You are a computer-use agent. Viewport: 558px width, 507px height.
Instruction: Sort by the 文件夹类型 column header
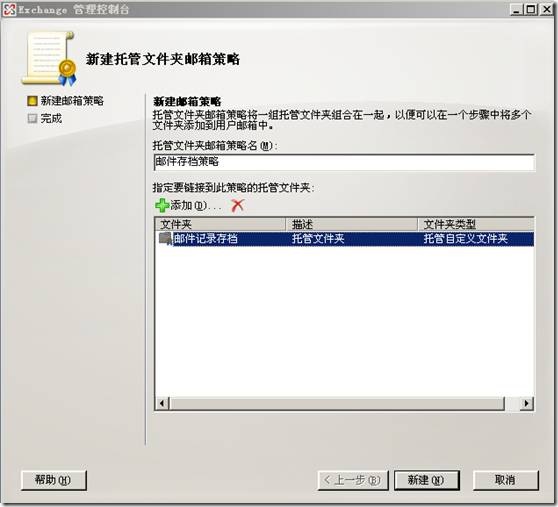click(475, 224)
